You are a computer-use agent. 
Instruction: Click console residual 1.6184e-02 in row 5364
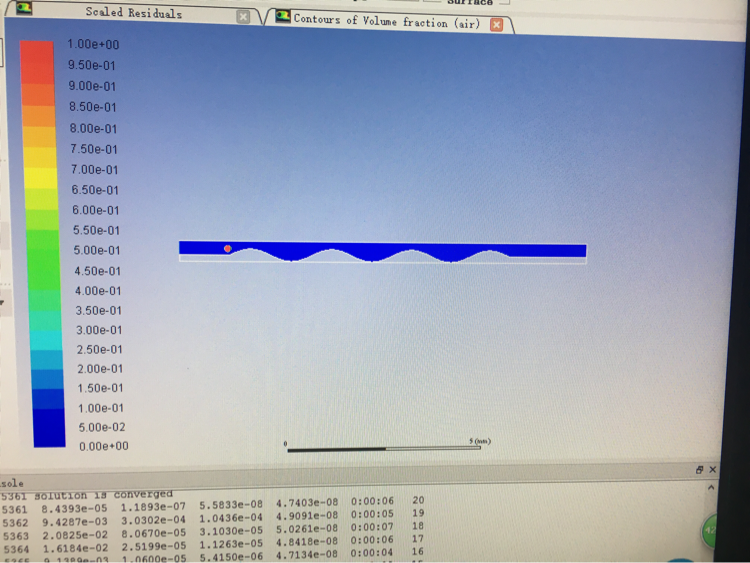75,548
